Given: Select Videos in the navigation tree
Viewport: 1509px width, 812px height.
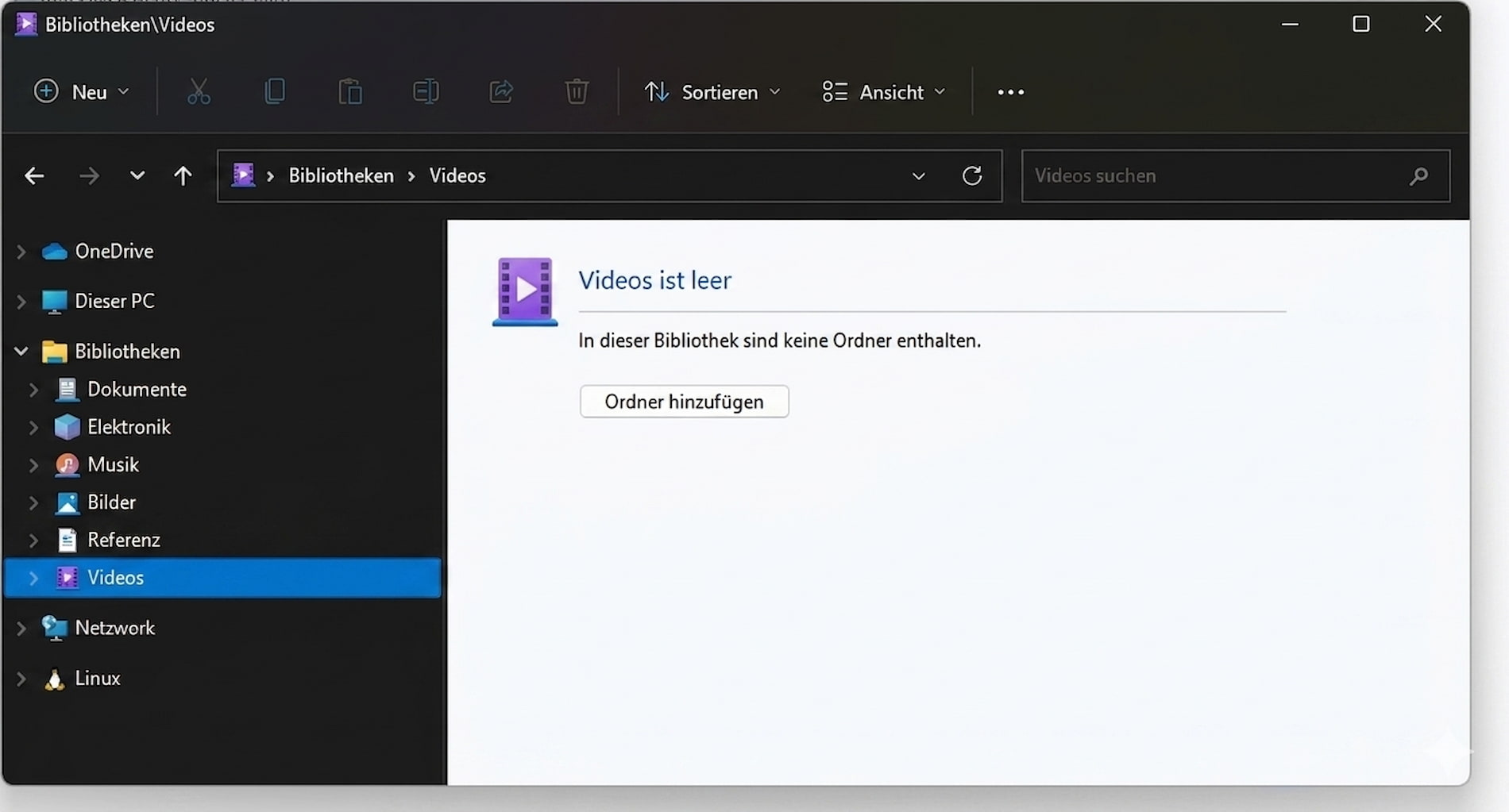Looking at the screenshot, I should 222,578.
